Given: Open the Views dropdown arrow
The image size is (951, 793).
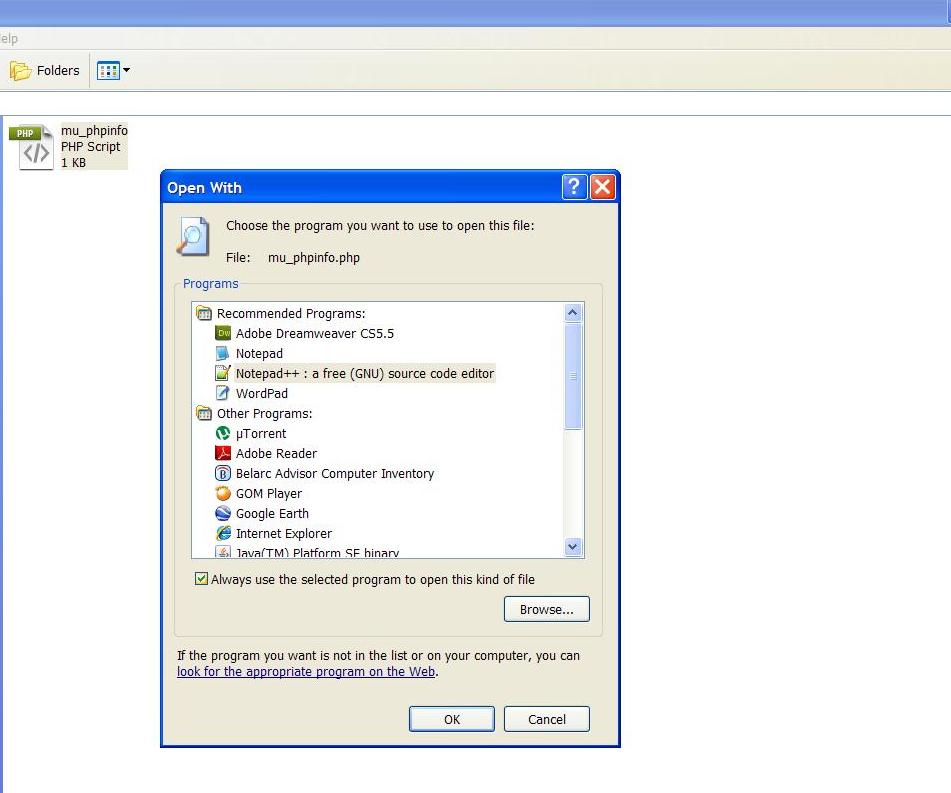Looking at the screenshot, I should pos(126,70).
